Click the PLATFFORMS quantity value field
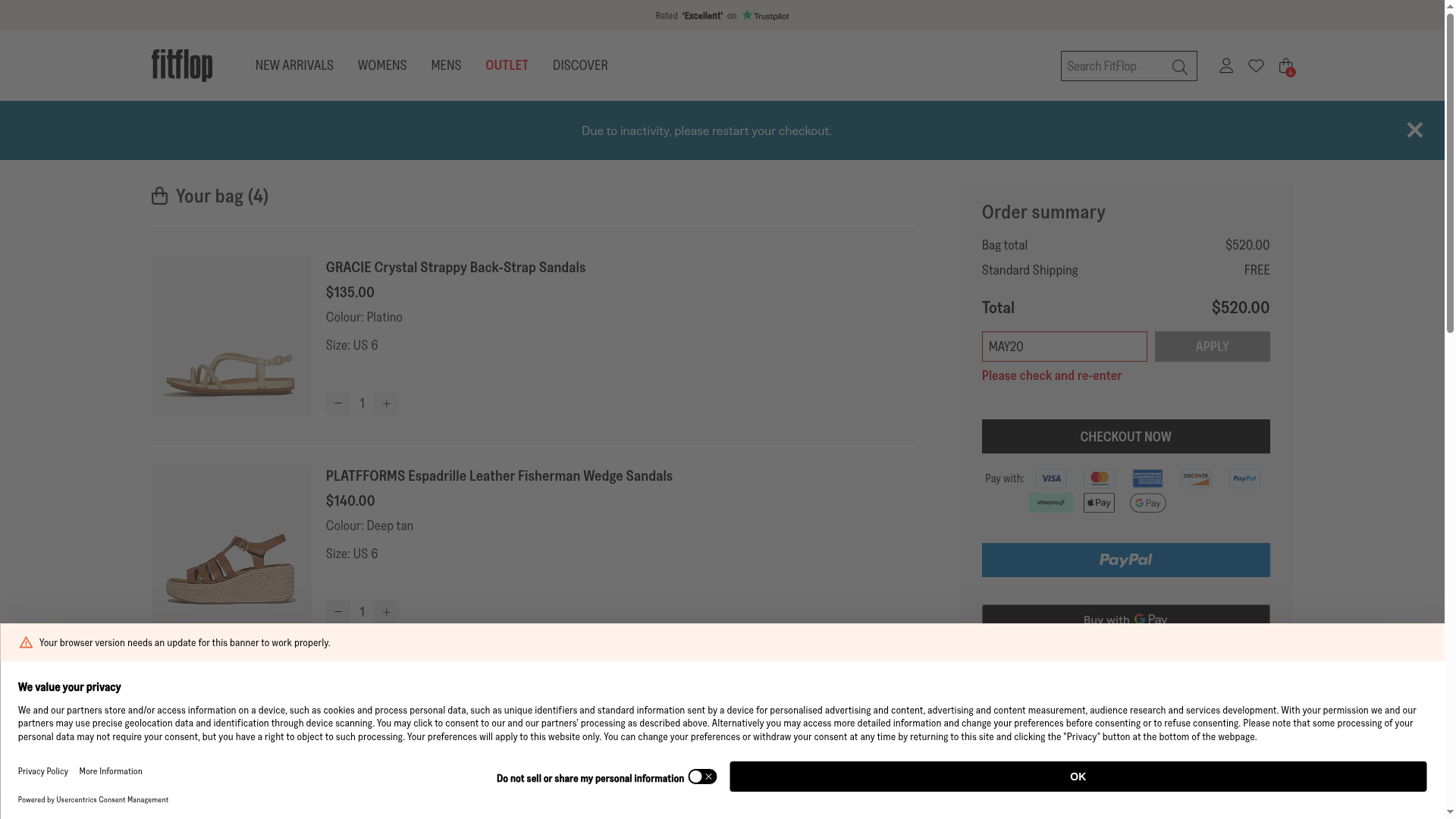Image resolution: width=1456 pixels, height=819 pixels. click(x=362, y=612)
